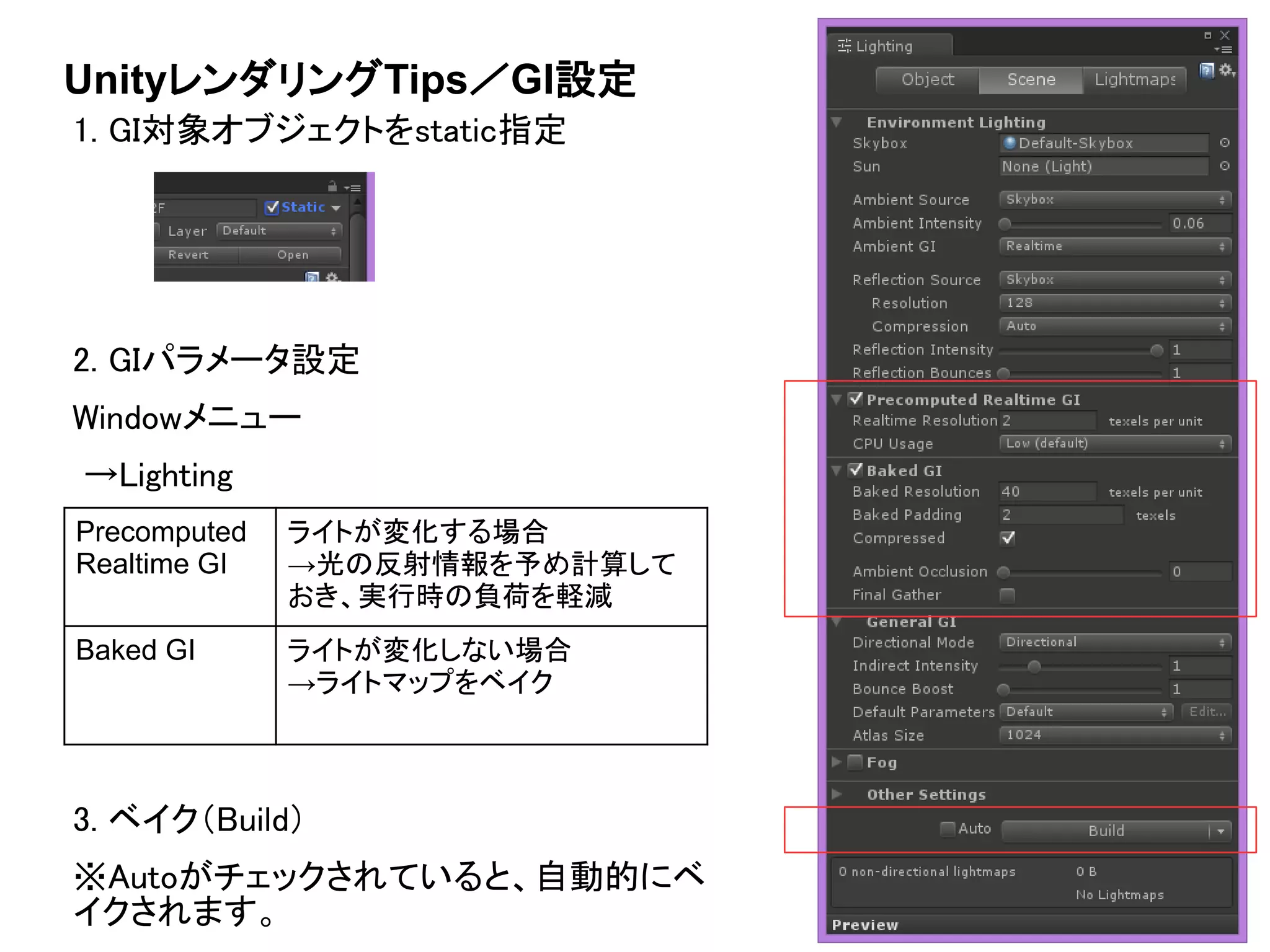
Task: Open the reflection Resolution 128 dropdown
Action: 1115,303
